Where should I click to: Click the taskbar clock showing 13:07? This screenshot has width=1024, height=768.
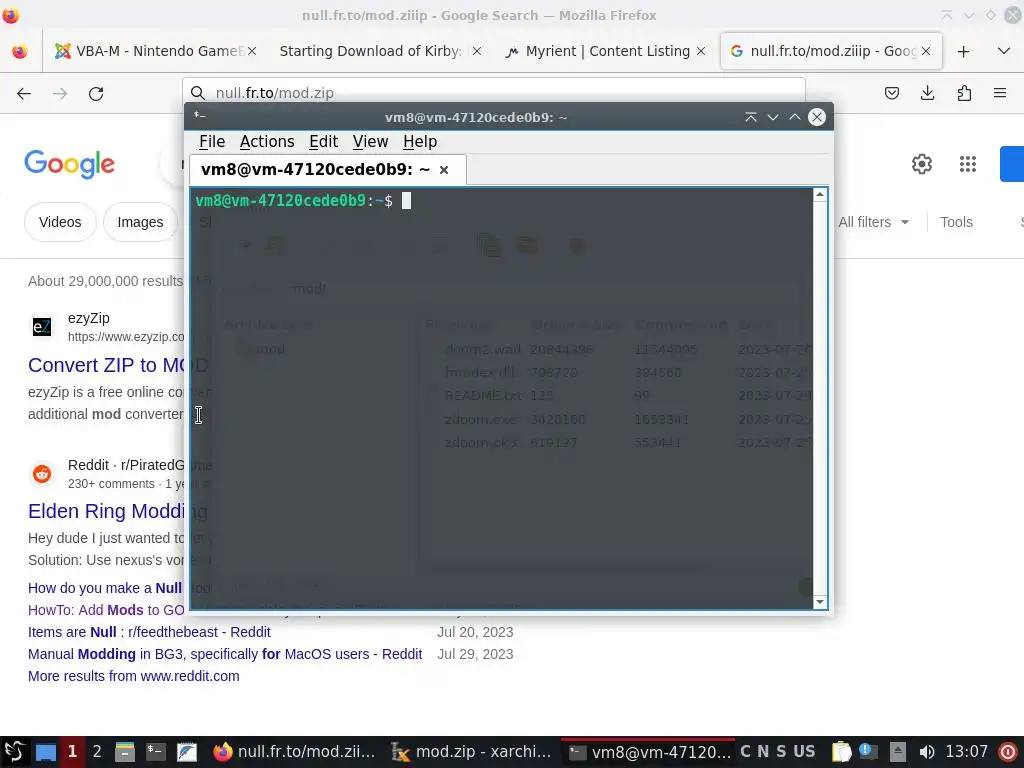[966, 752]
